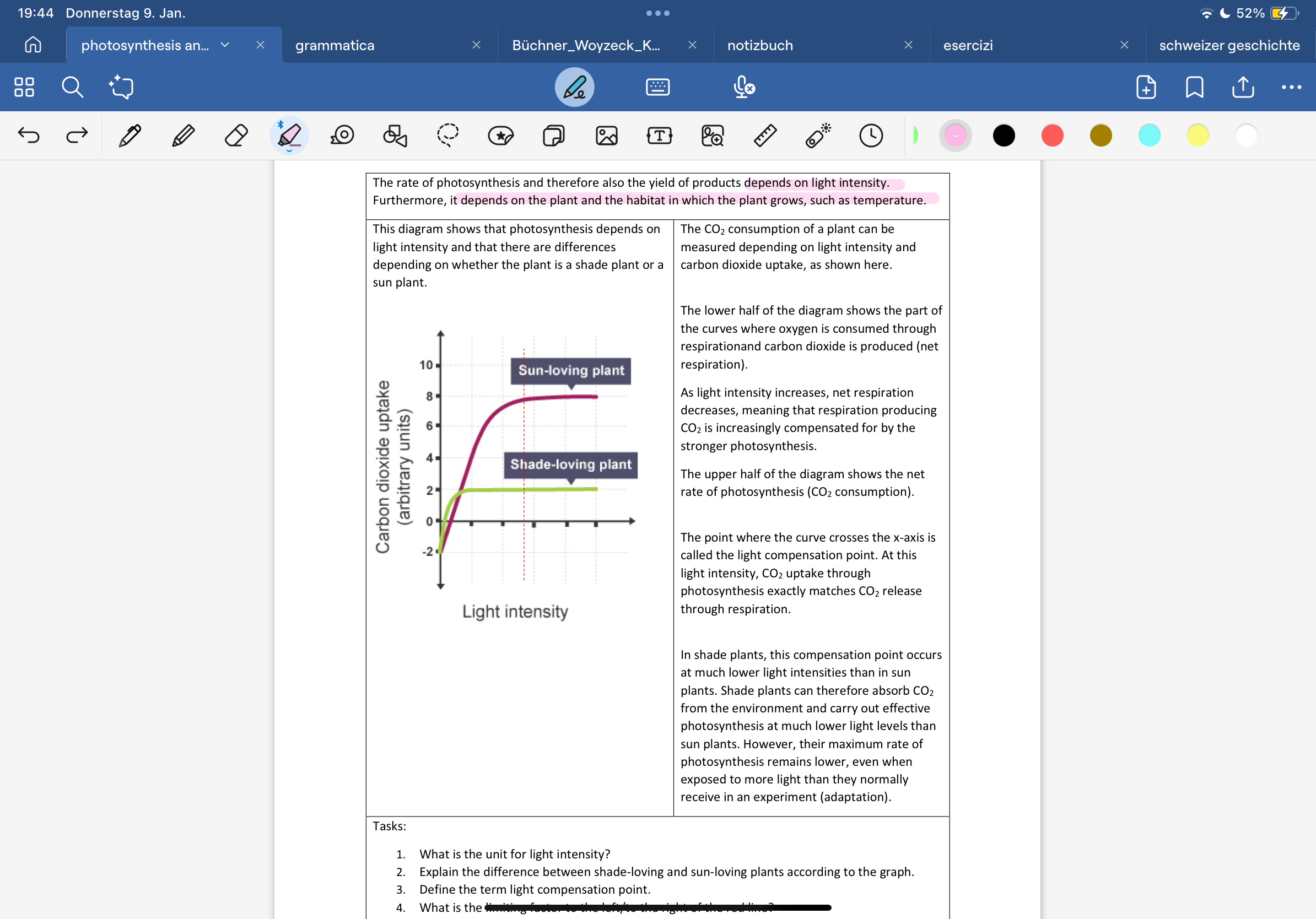Select the Ruler tool
The height and width of the screenshot is (919, 1316).
pyautogui.click(x=765, y=136)
